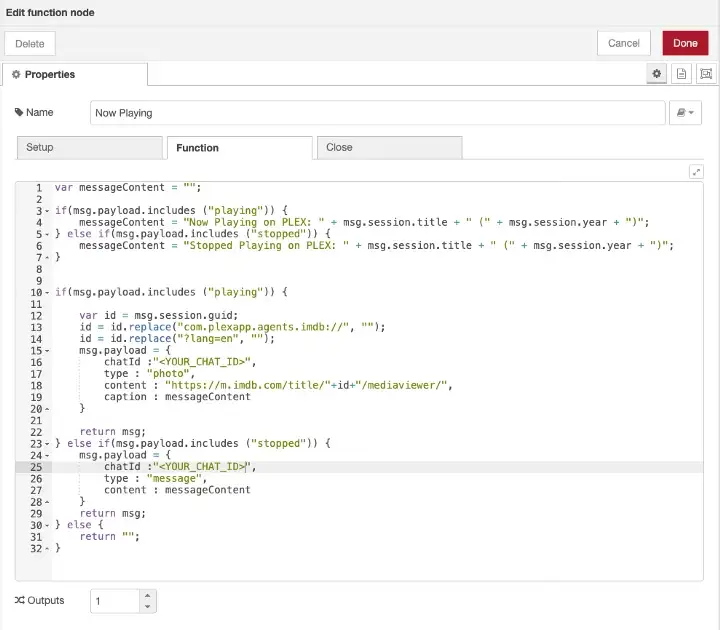Image resolution: width=720 pixels, height=630 pixels.
Task: Collapse code fold at line 24
Action: 47,456
